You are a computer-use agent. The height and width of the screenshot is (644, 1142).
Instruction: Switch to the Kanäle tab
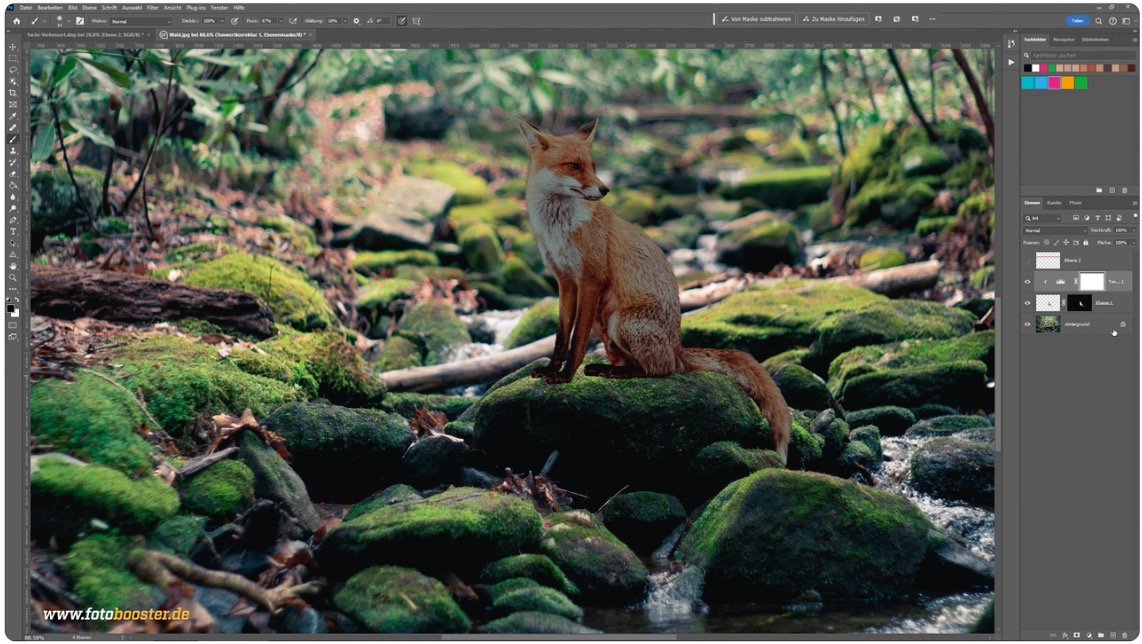pyautogui.click(x=1054, y=203)
